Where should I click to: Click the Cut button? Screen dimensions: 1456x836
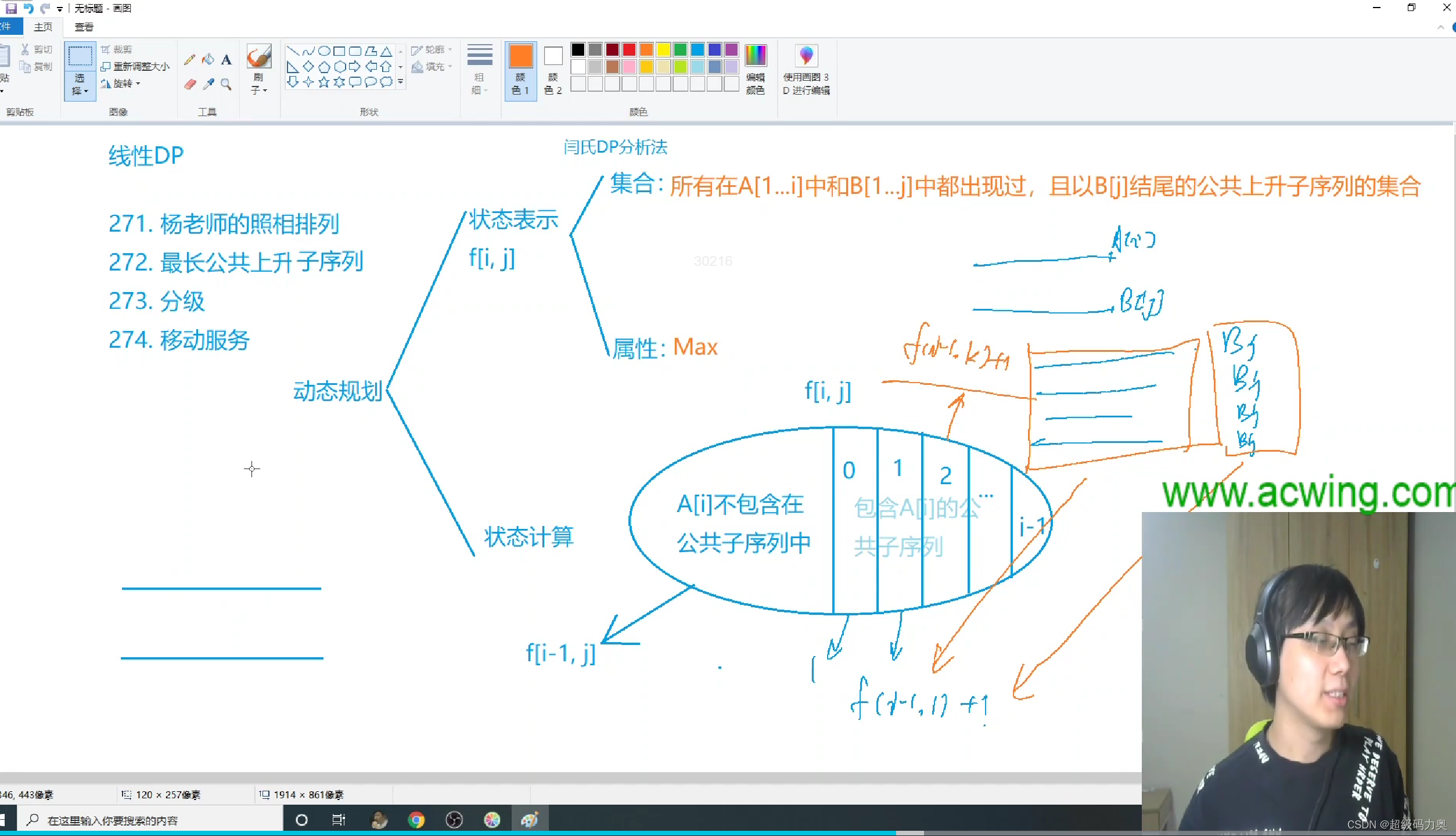(37, 49)
